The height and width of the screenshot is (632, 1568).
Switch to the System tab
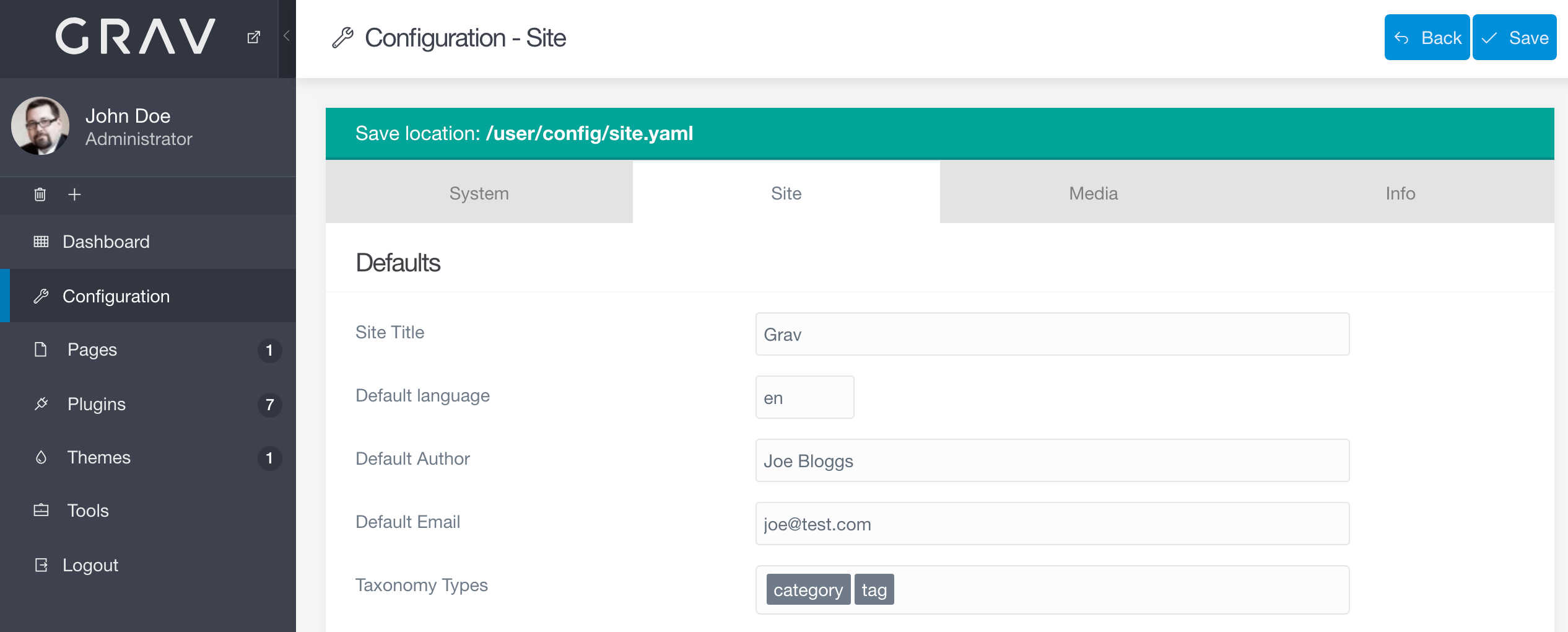[478, 193]
